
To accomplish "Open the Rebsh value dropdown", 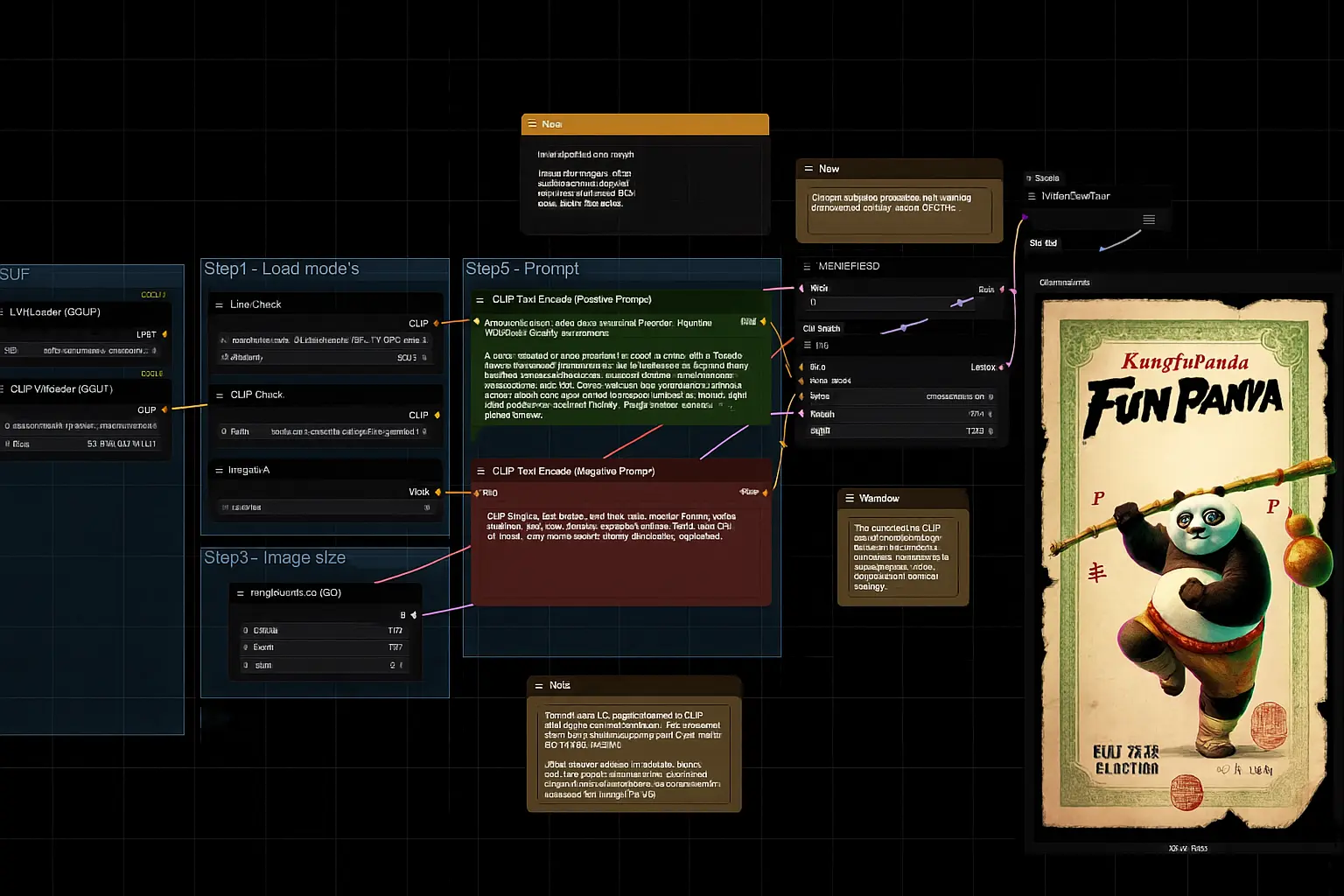I will pyautogui.click(x=898, y=415).
